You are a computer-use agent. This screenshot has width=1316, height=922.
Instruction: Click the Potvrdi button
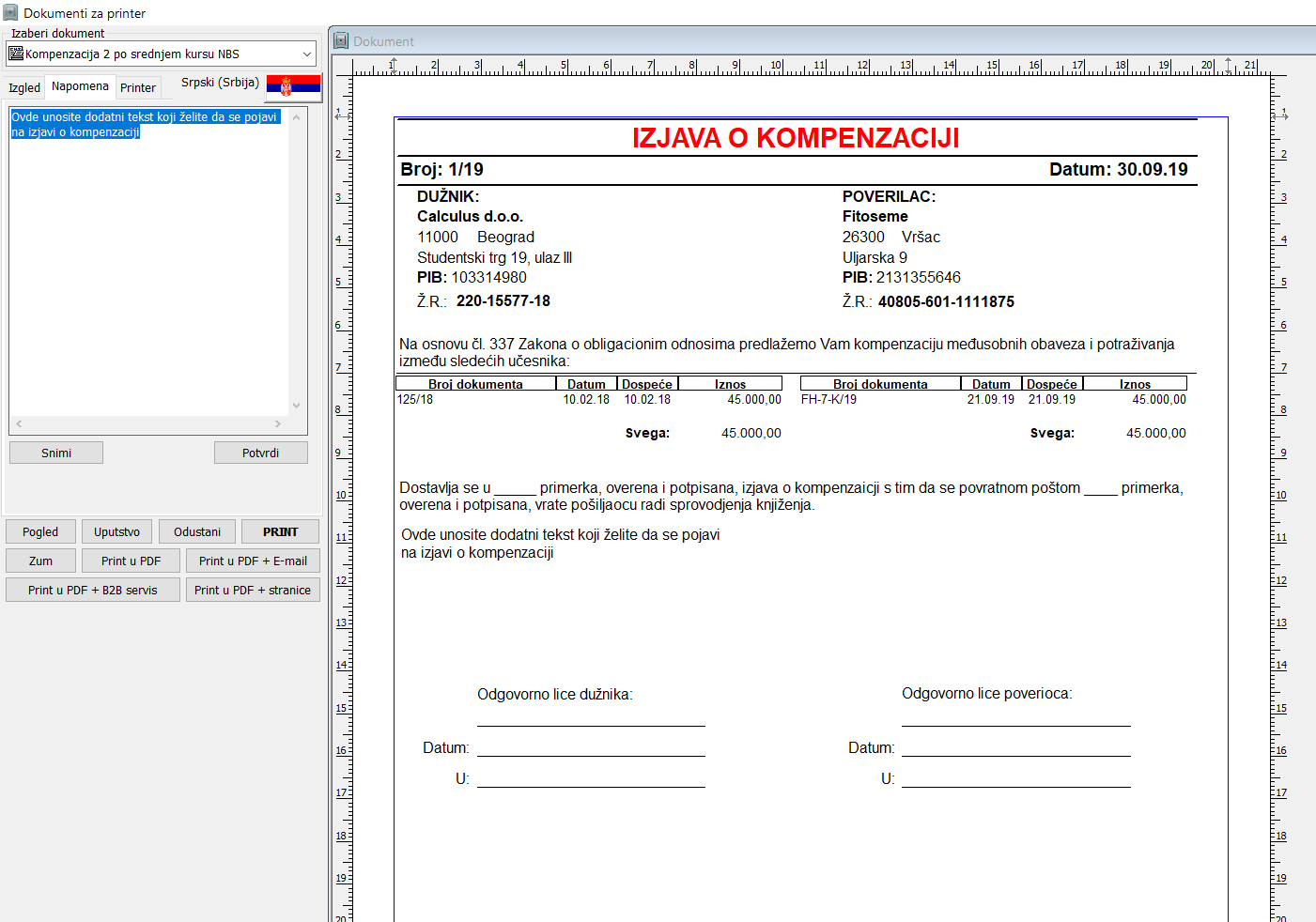(260, 453)
